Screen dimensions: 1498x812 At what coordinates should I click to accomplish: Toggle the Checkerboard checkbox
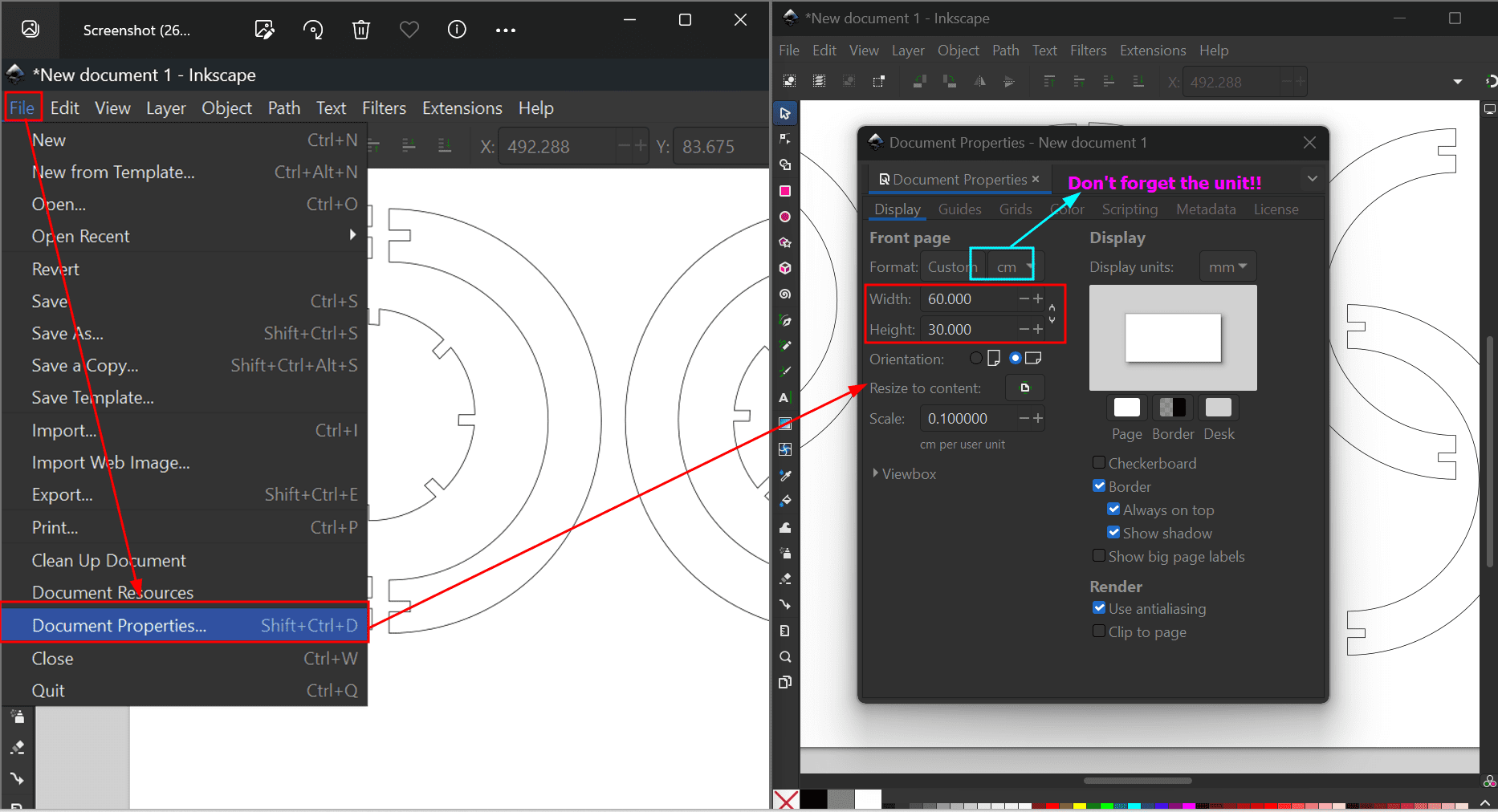tap(1099, 462)
